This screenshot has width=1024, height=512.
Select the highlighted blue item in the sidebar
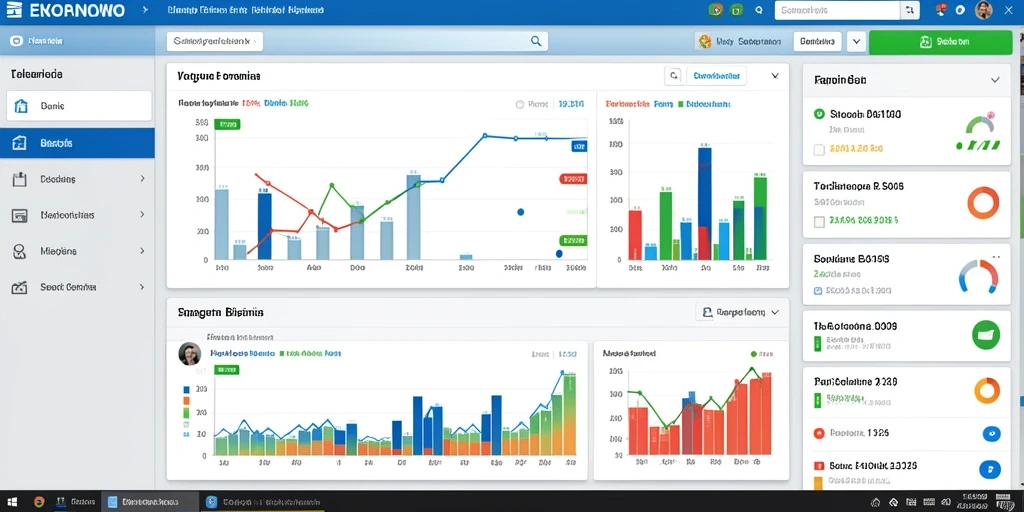click(77, 143)
